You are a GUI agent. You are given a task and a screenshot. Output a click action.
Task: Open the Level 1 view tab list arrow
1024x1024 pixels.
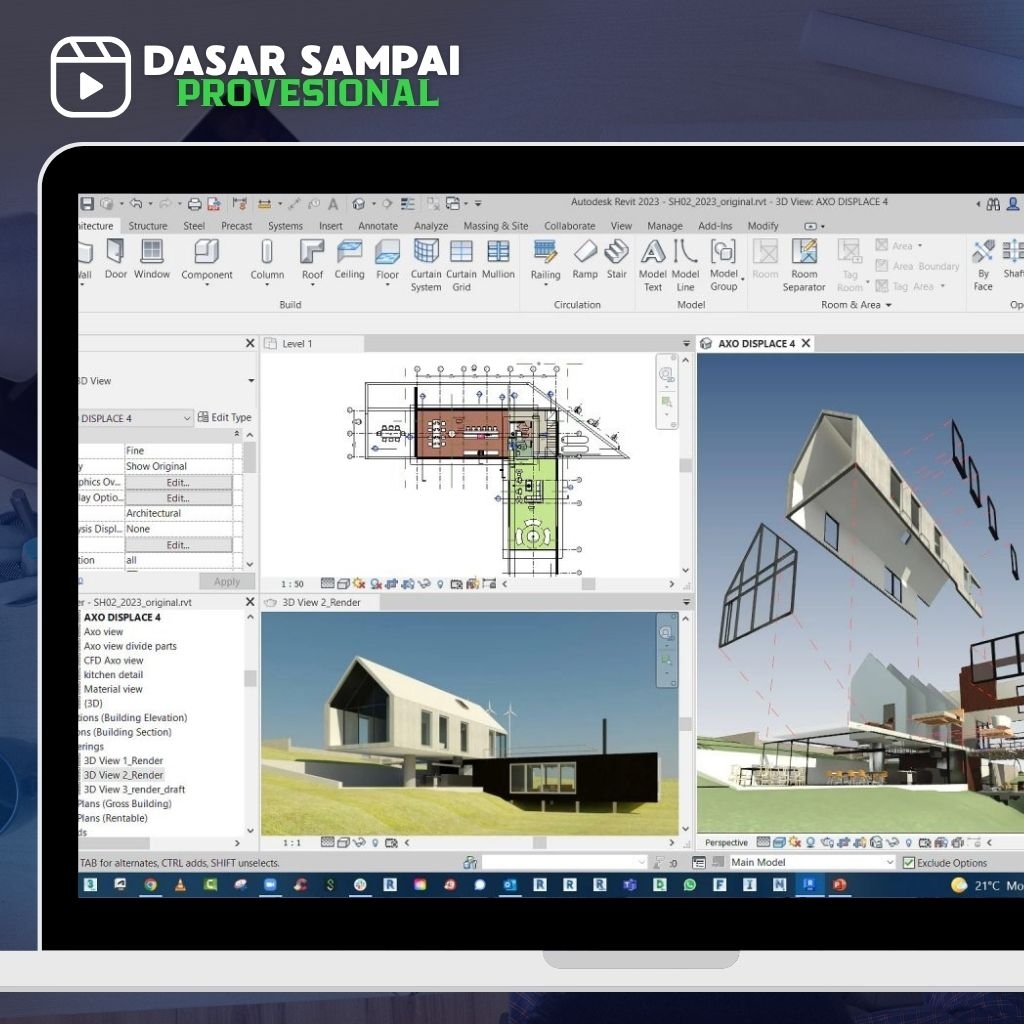(686, 344)
